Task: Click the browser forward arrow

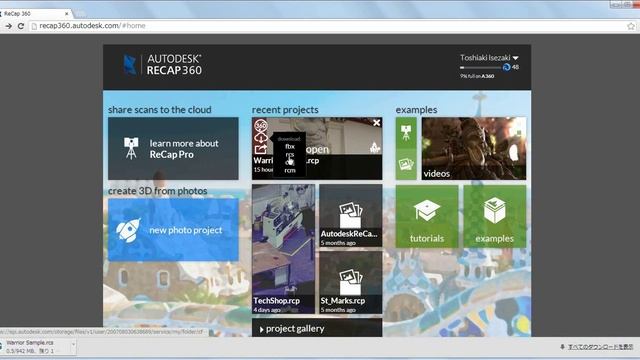Action: 8,26
